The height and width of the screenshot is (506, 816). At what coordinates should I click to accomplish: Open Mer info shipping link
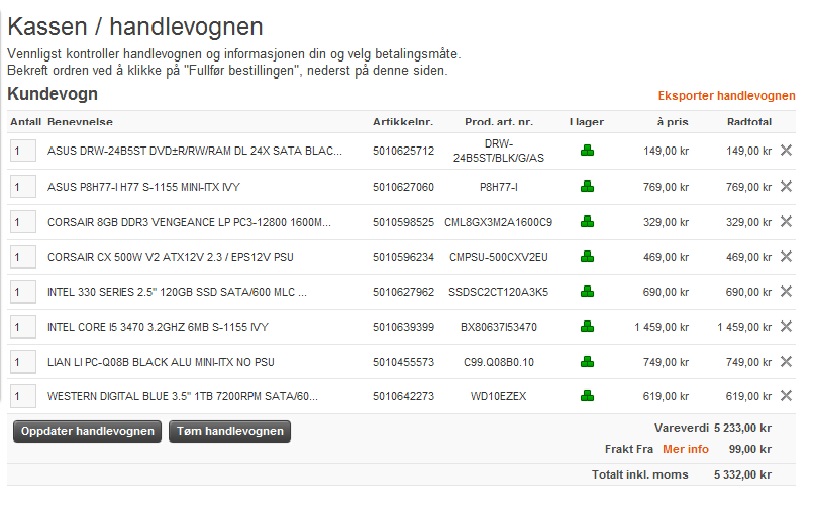pyautogui.click(x=686, y=449)
